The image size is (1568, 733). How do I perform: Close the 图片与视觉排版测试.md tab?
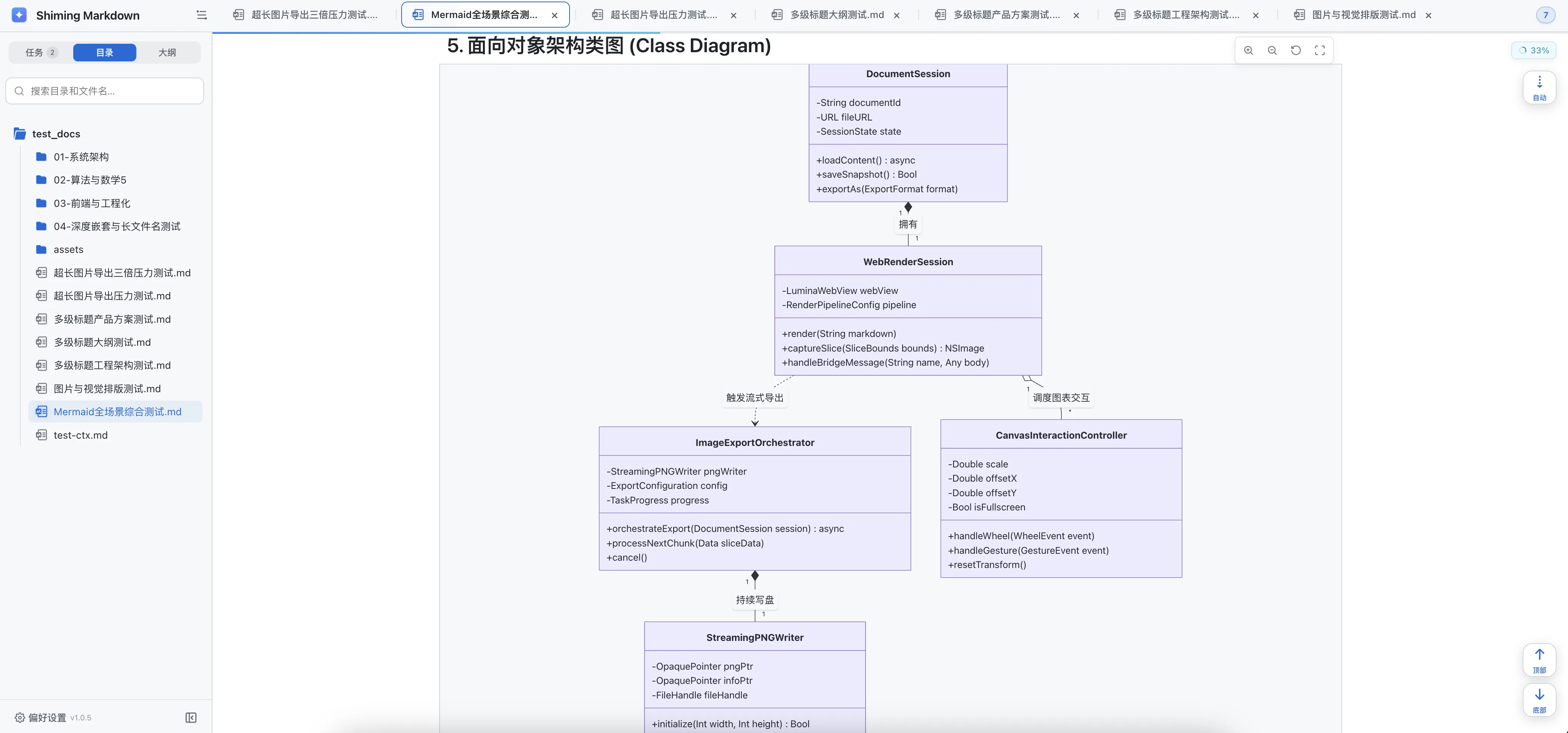1429,16
